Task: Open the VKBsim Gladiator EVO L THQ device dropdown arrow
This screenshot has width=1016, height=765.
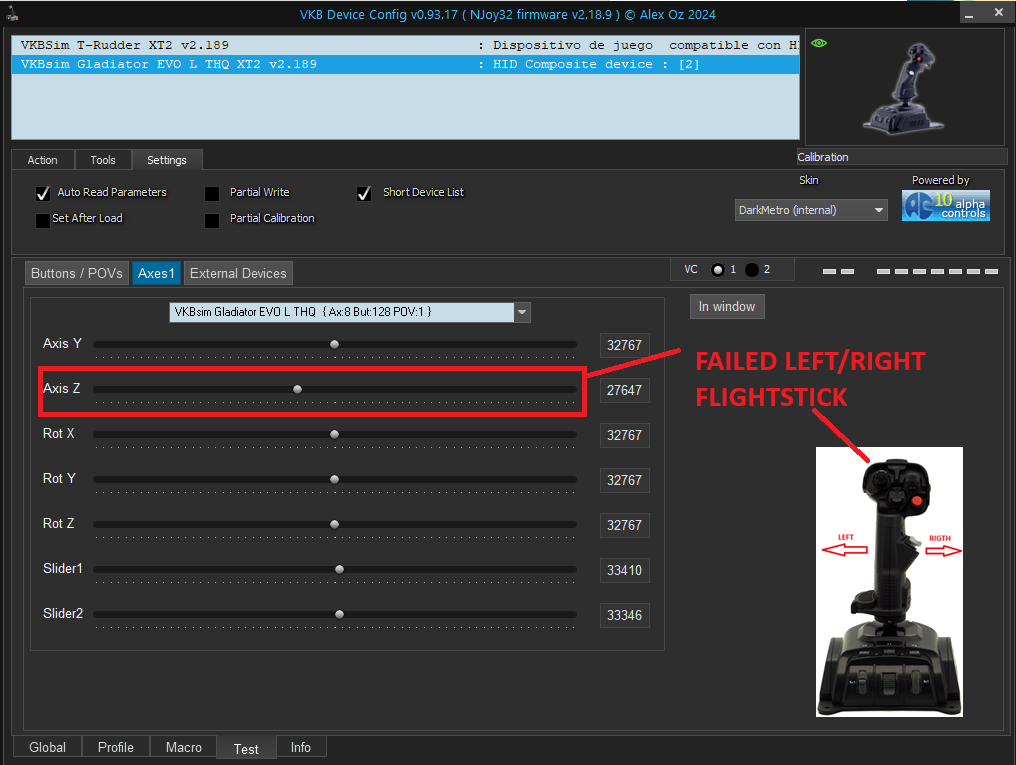Action: tap(522, 312)
